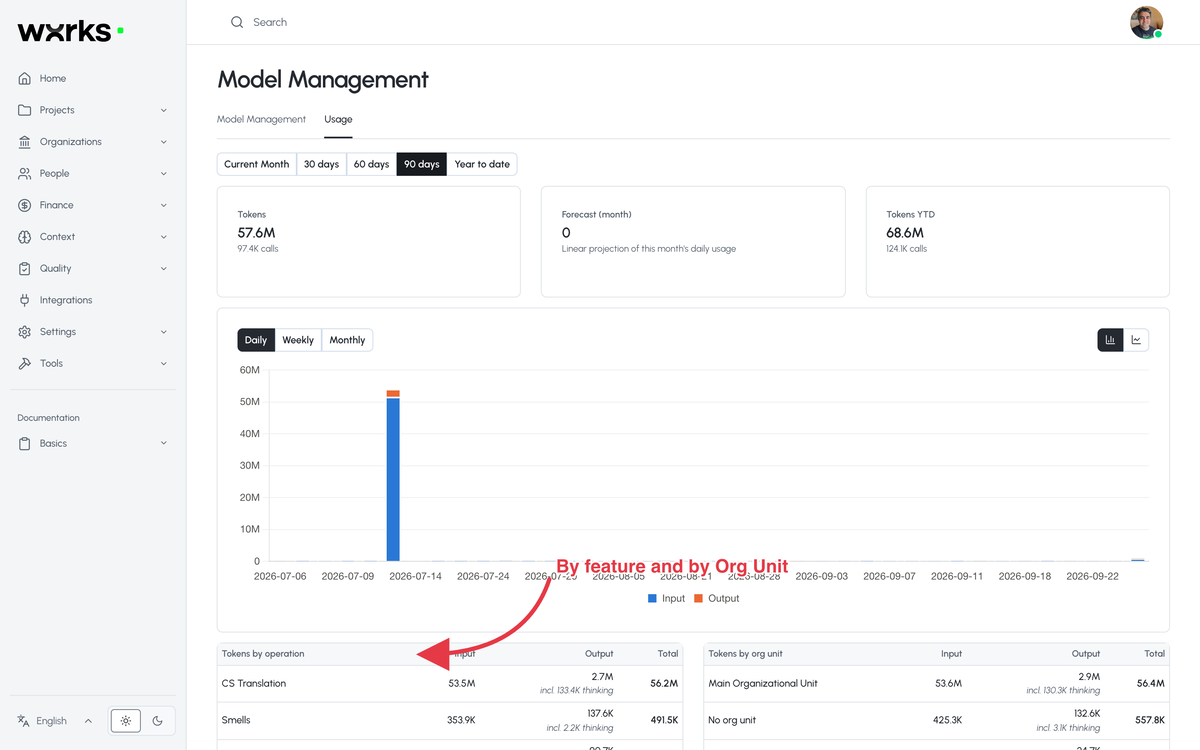Expand the Projects chevron
Screen dimensions: 1200x750
(x=164, y=110)
